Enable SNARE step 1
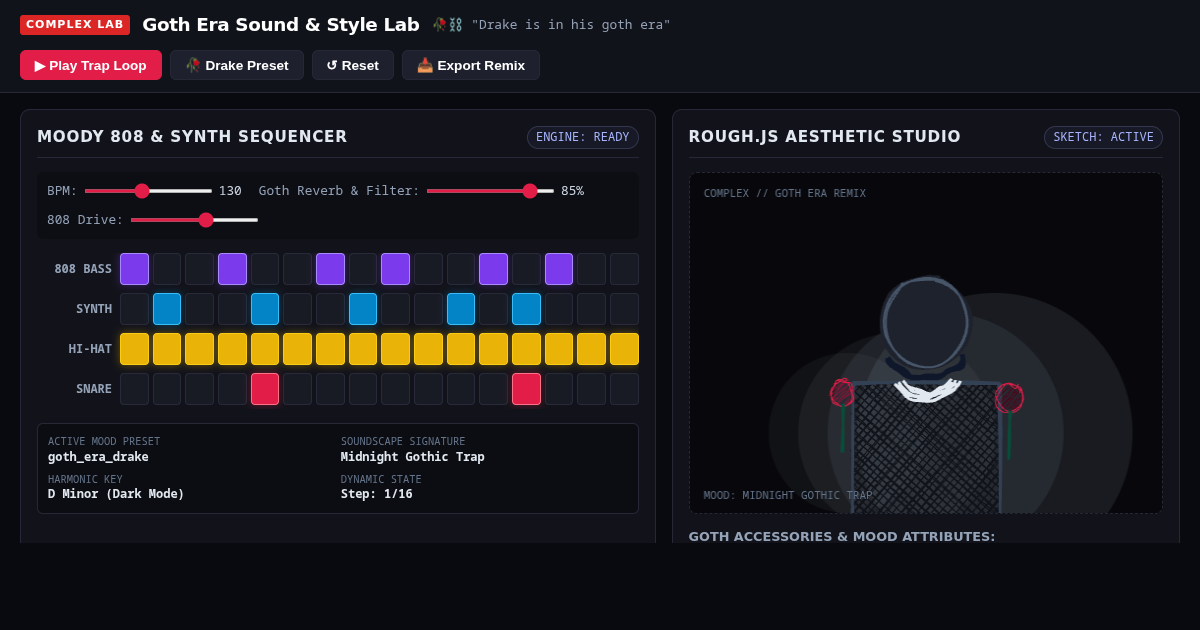The image size is (1200, 630). [x=134, y=389]
